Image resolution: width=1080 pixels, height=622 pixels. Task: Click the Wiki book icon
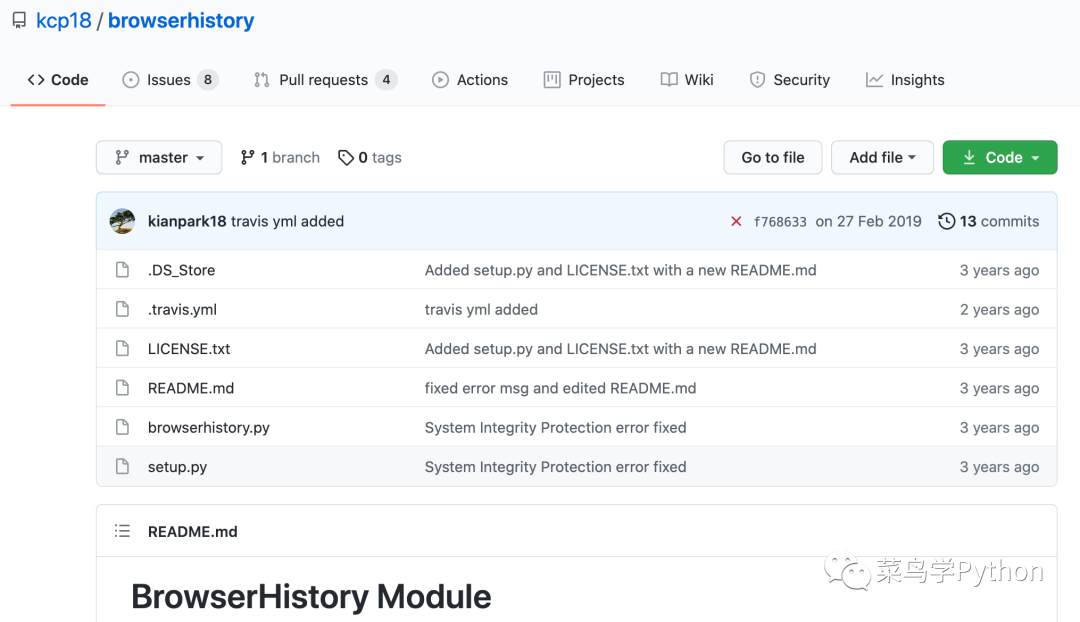[669, 80]
